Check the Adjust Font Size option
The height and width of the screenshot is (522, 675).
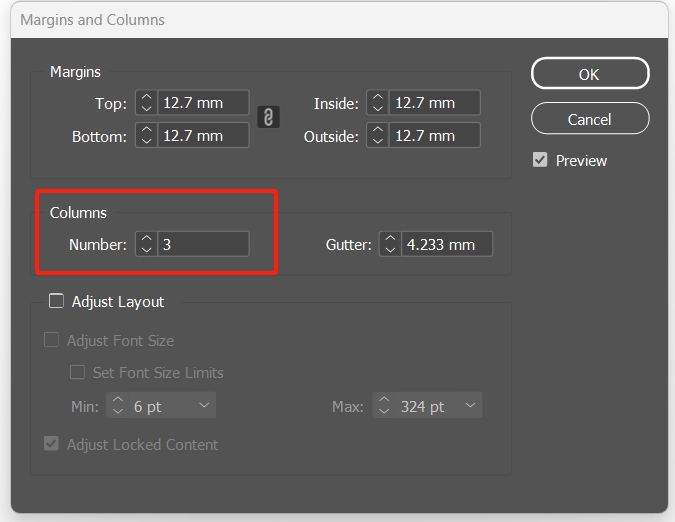(52, 341)
